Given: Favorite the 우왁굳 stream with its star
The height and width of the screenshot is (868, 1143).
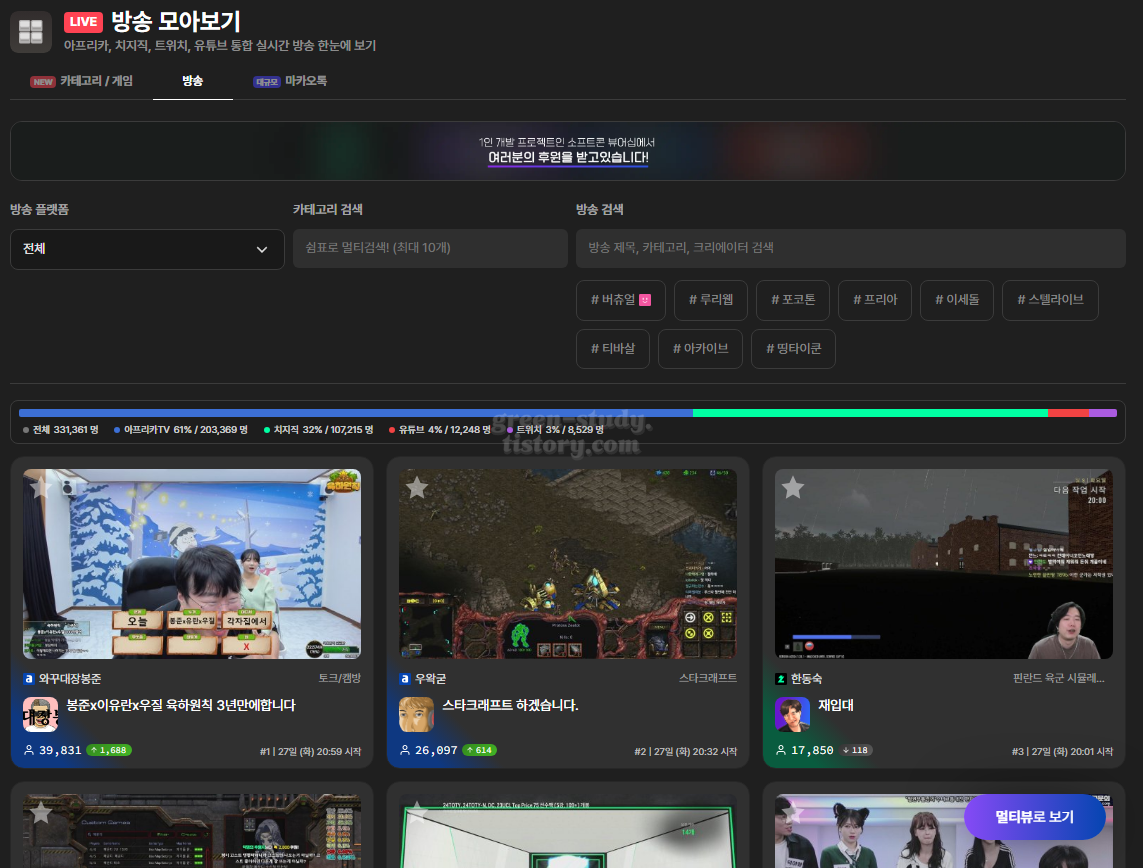Looking at the screenshot, I should 417,488.
